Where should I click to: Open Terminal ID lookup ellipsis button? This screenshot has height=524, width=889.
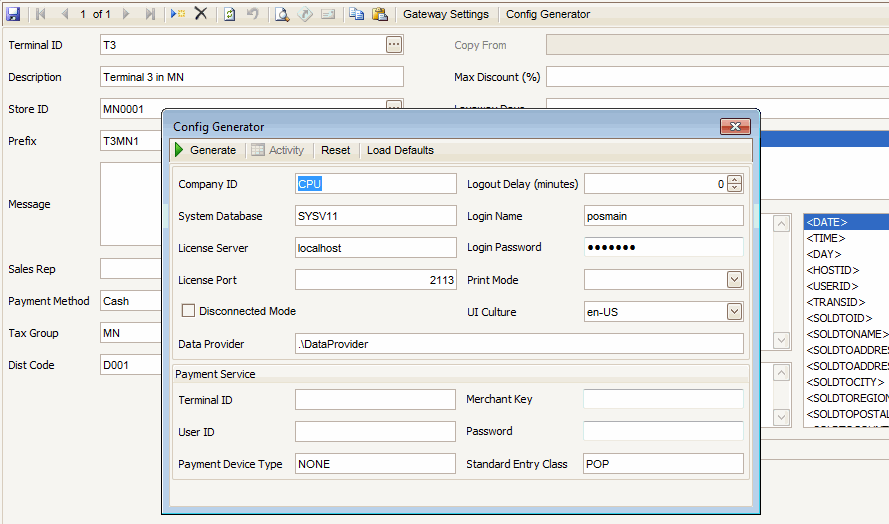(394, 45)
